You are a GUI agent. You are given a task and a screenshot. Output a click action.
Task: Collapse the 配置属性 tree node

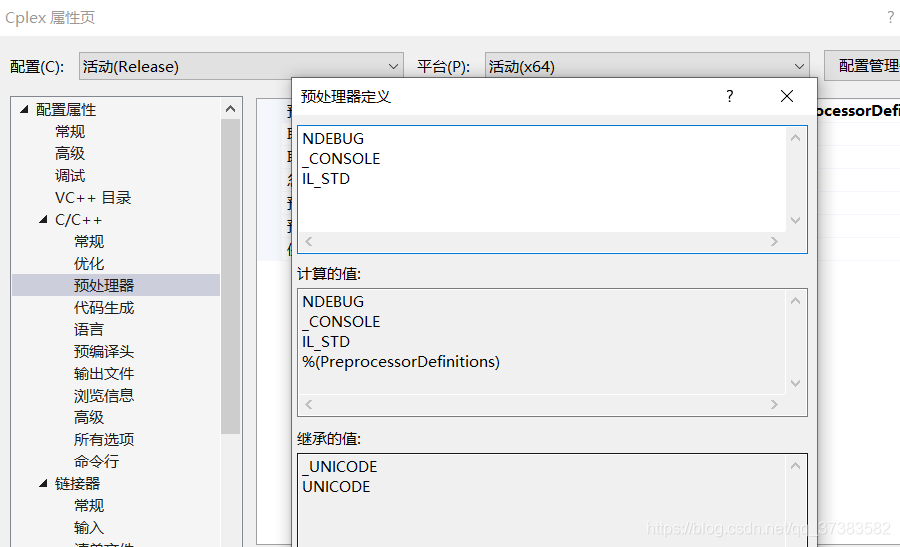tap(24, 109)
